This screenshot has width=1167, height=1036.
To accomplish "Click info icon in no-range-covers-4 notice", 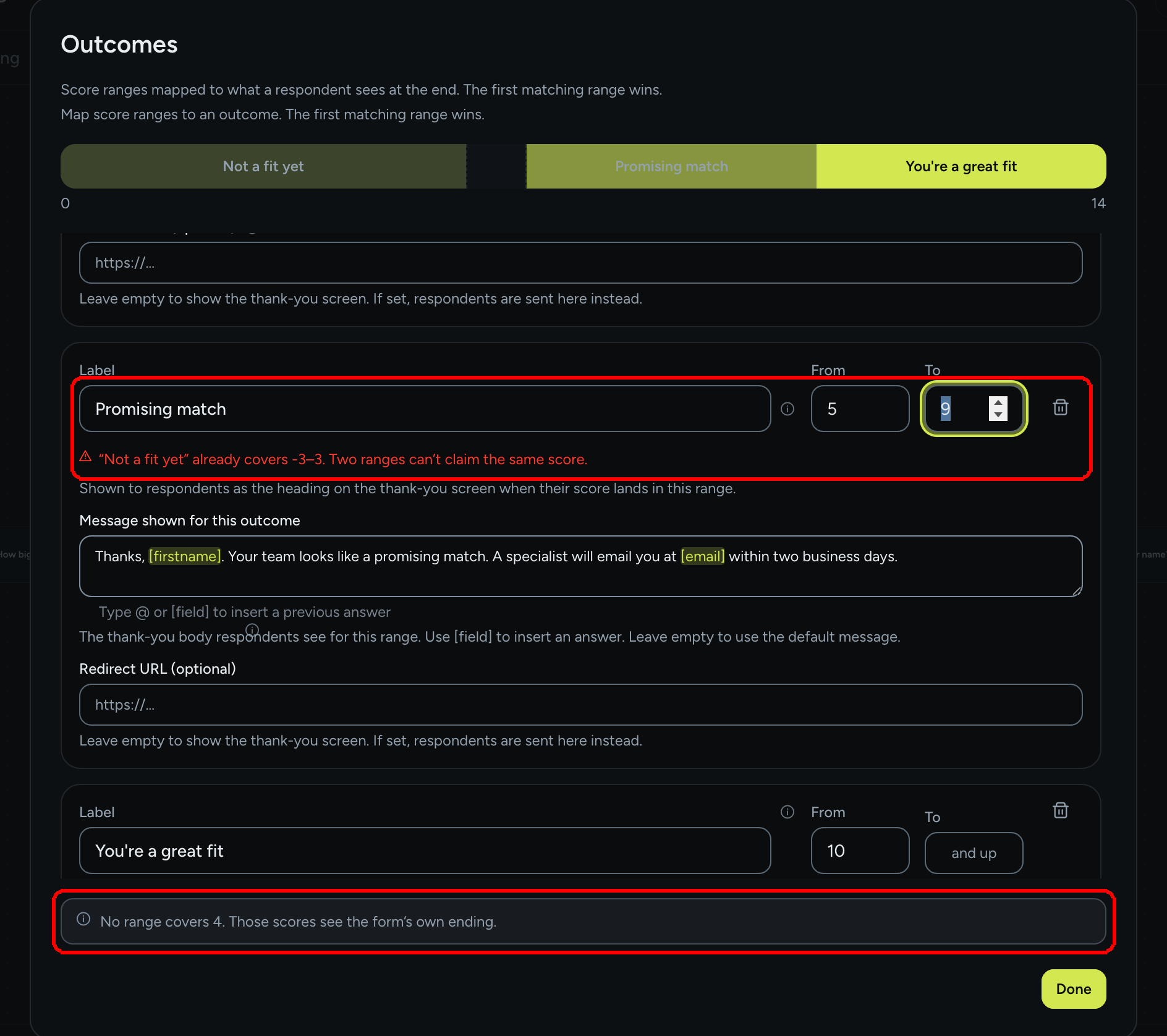I will click(83, 919).
